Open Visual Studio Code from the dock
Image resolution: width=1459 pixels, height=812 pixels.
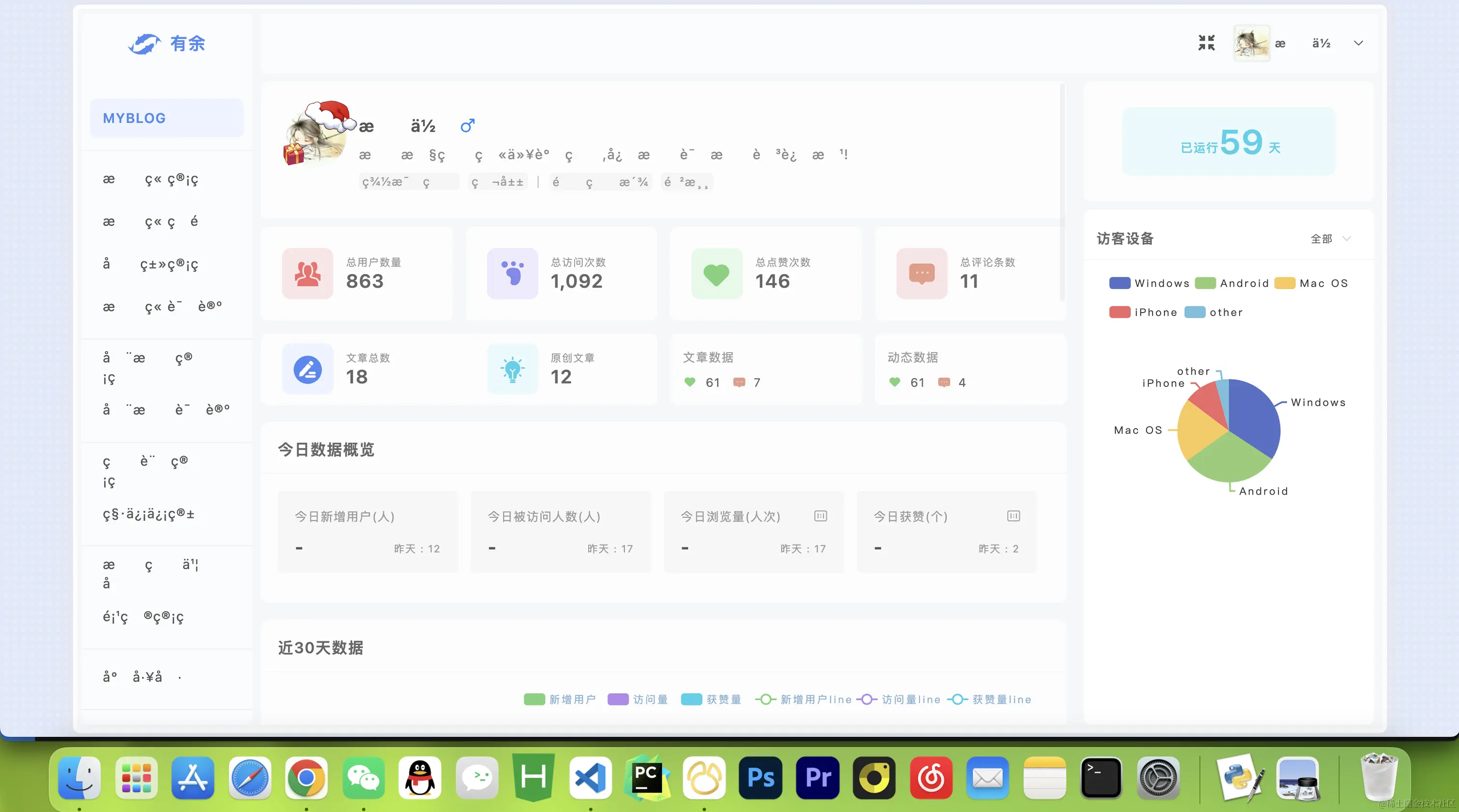click(x=590, y=777)
